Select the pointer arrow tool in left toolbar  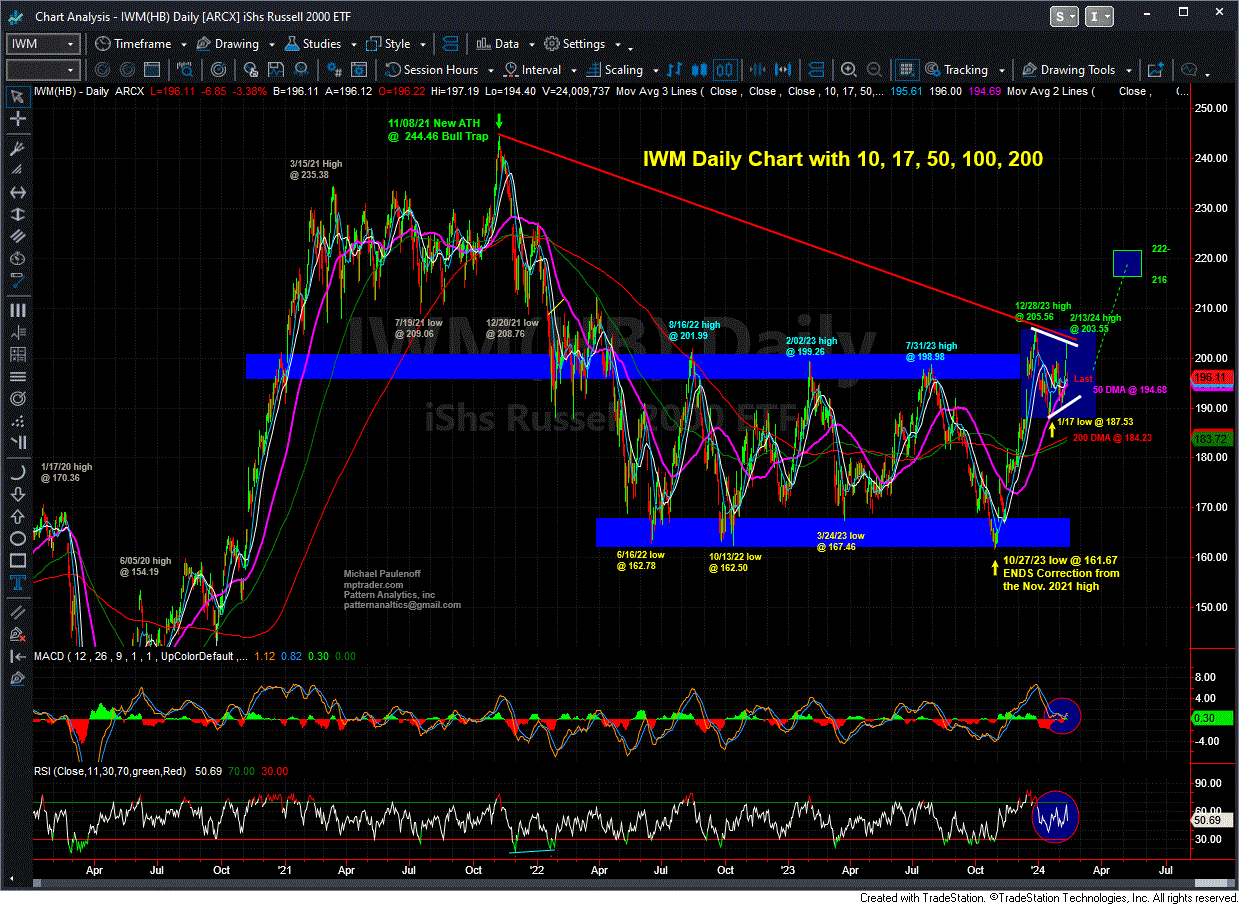point(17,96)
